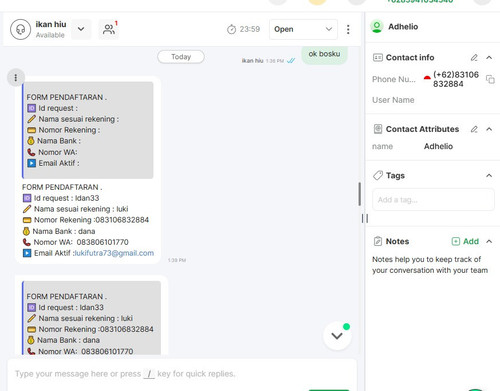This screenshot has width=500, height=391.
Task: Open the lukifutra73@gmail.com email link
Action: pyautogui.click(x=114, y=253)
